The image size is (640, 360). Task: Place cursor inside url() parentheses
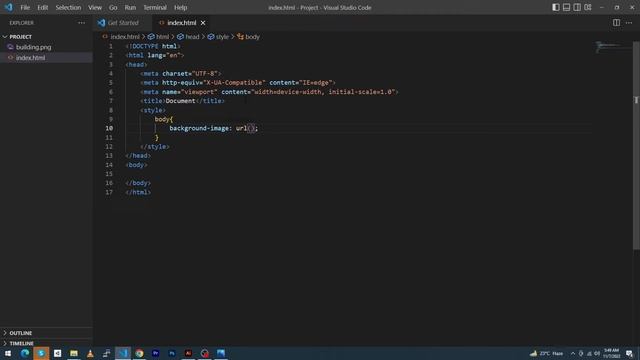pos(251,128)
